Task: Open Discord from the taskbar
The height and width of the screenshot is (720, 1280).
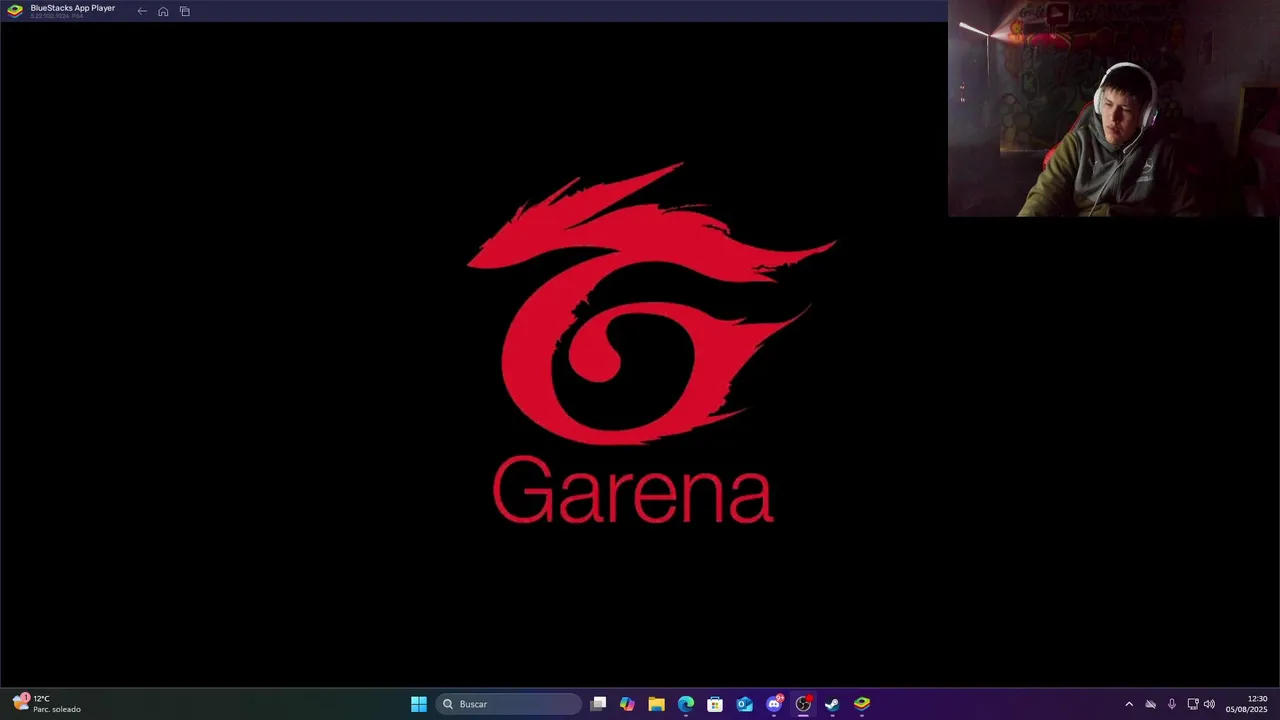Action: coord(774,704)
